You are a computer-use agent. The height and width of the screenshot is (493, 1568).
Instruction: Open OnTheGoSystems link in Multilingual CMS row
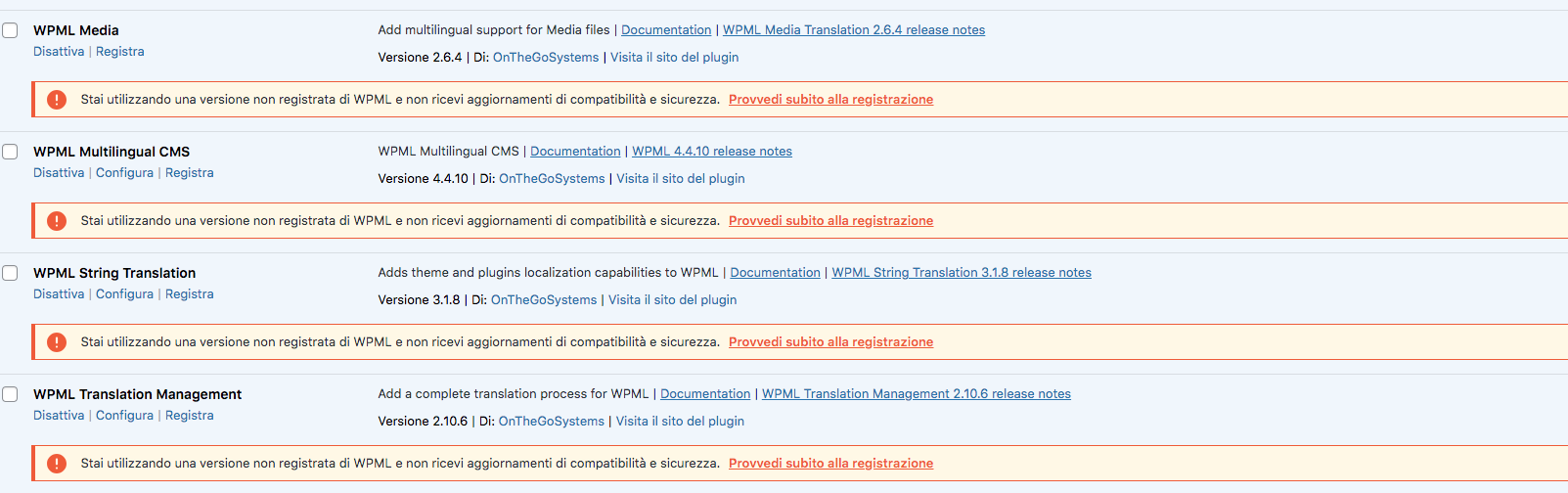[x=552, y=179]
